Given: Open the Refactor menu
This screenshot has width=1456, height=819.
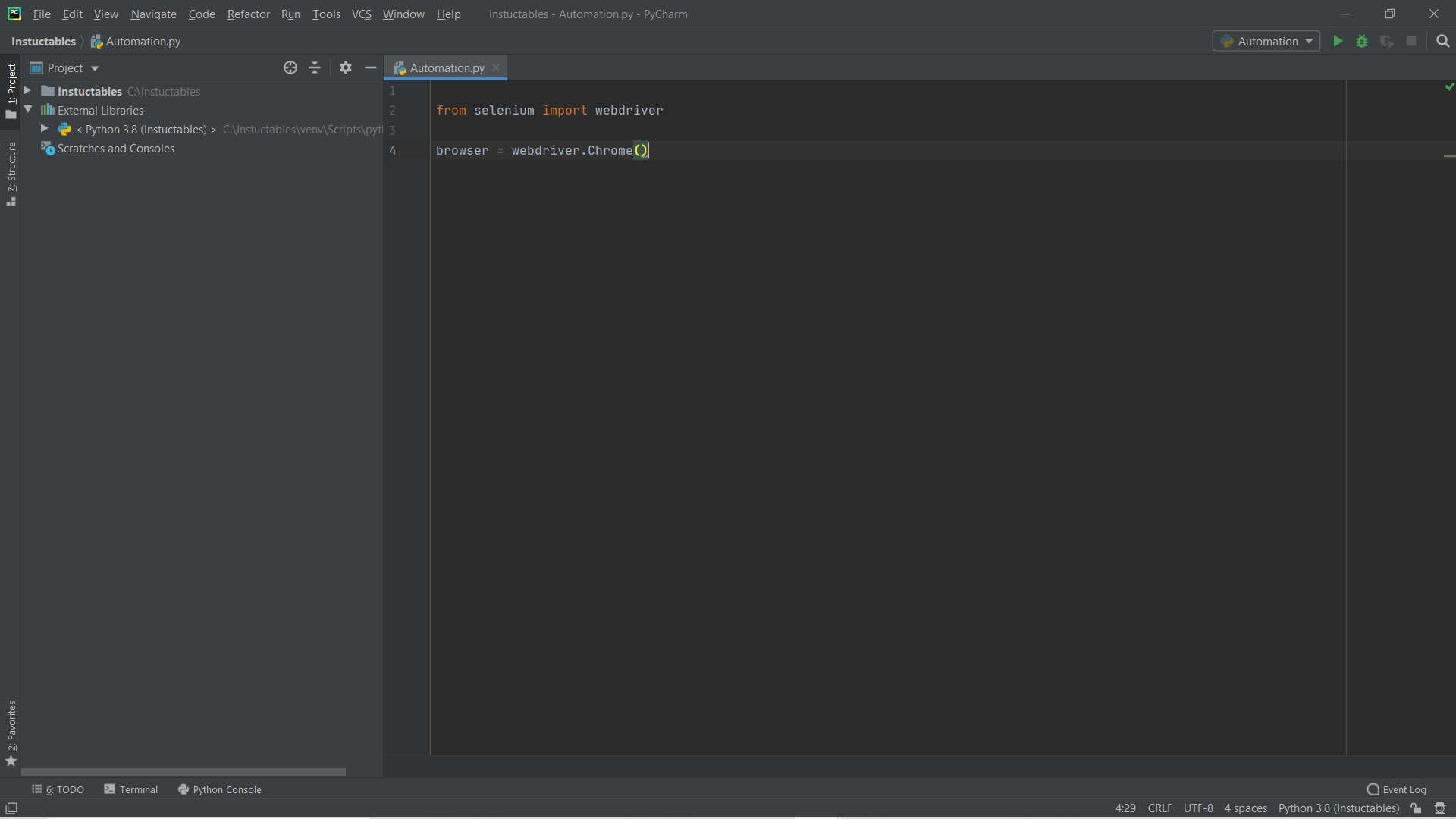Looking at the screenshot, I should [x=248, y=14].
